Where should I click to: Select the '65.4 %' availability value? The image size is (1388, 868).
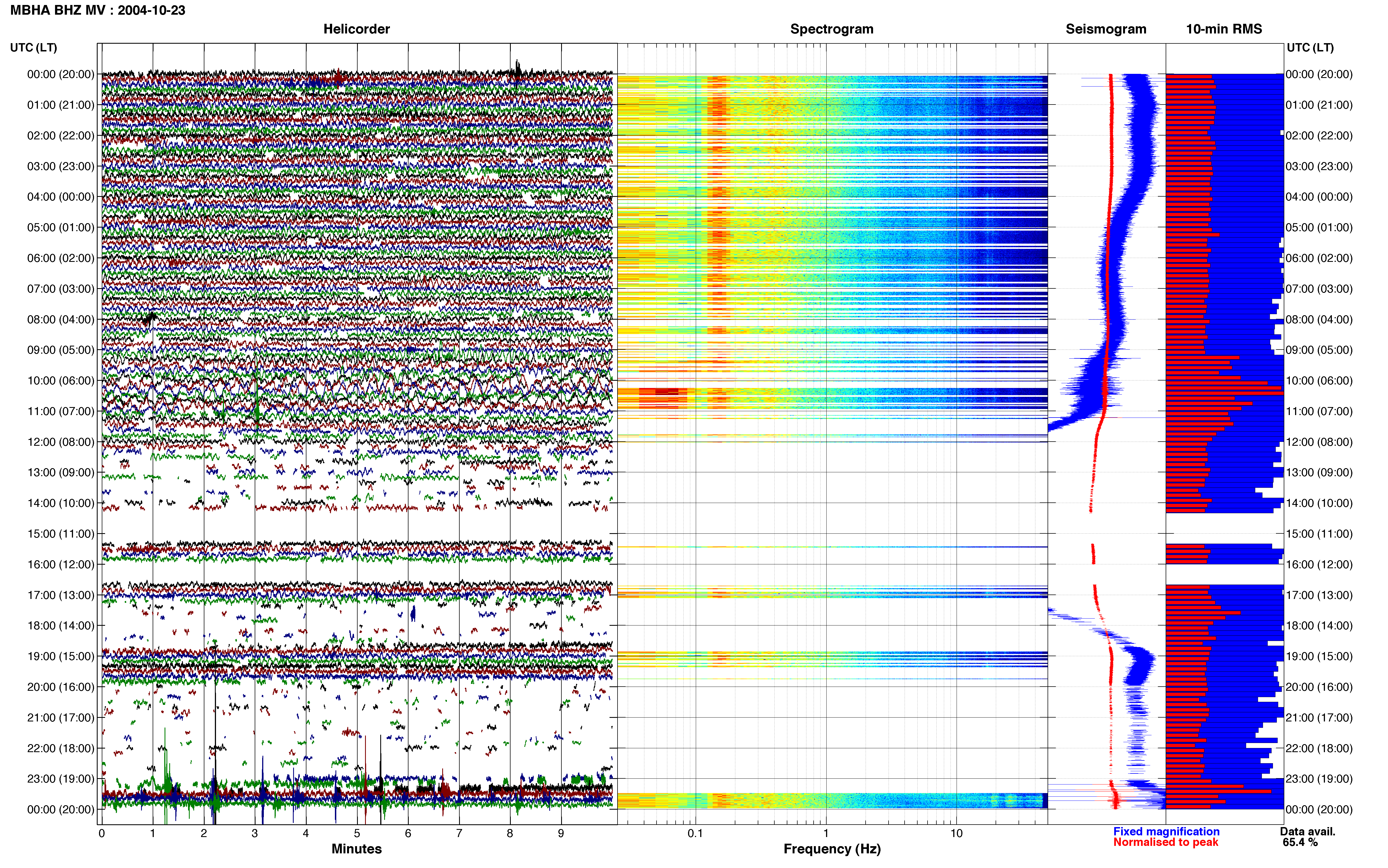tap(1300, 842)
